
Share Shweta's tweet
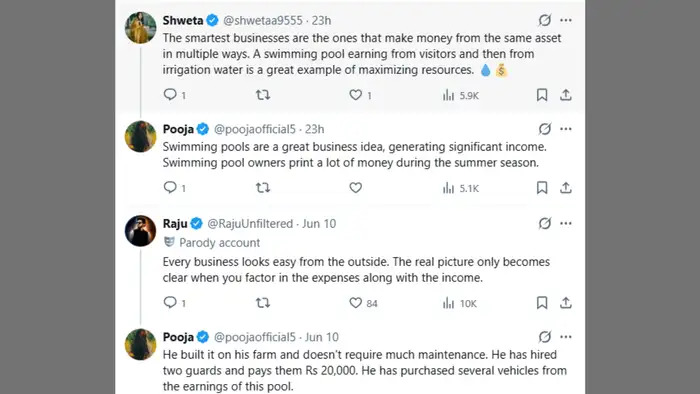point(566,95)
